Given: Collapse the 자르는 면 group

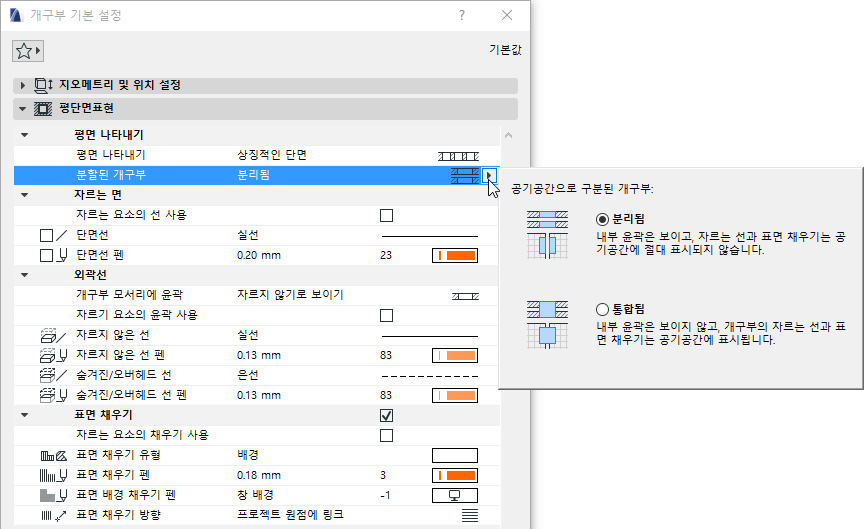Looking at the screenshot, I should pyautogui.click(x=24, y=195).
